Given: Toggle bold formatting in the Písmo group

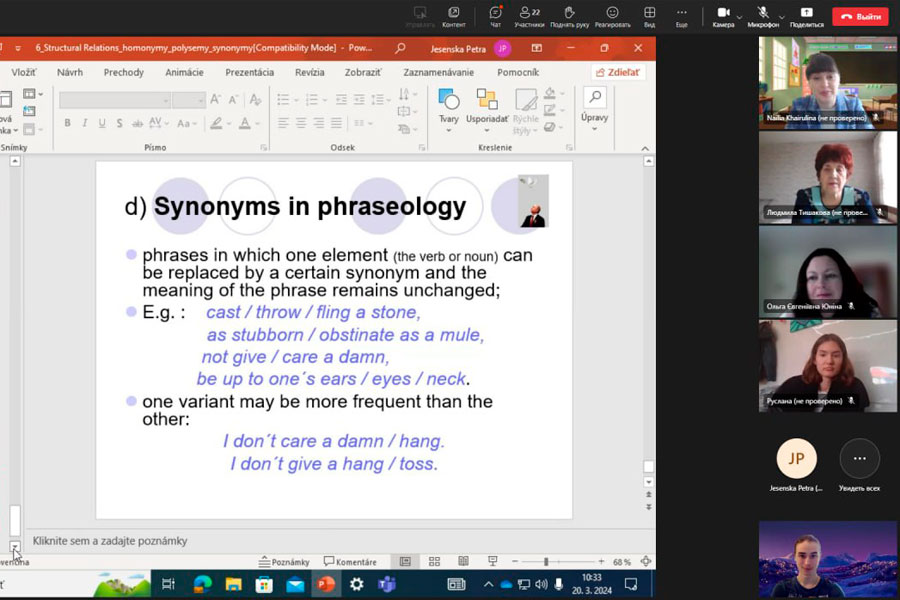Looking at the screenshot, I should pyautogui.click(x=67, y=123).
